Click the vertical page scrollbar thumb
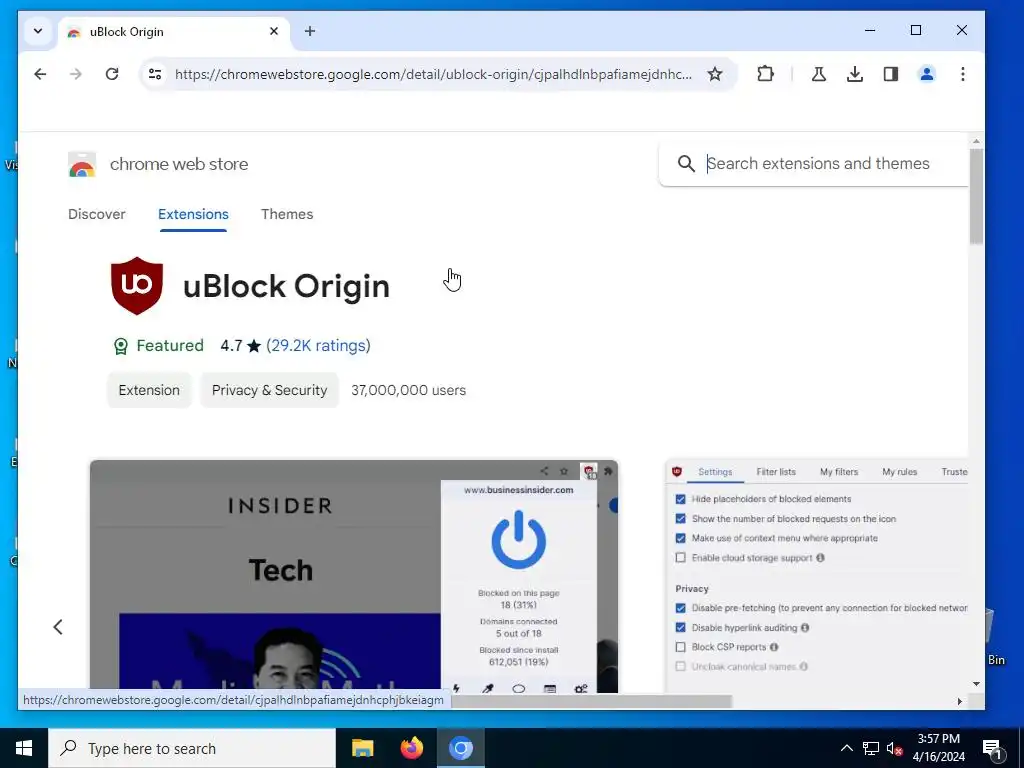 (x=976, y=196)
